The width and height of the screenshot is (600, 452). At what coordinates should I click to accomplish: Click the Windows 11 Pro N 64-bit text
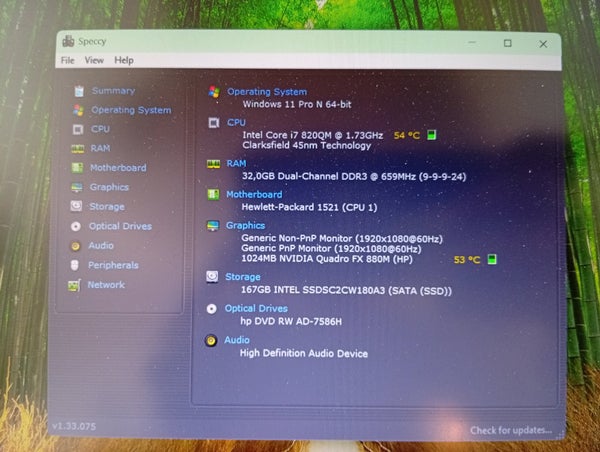point(297,104)
